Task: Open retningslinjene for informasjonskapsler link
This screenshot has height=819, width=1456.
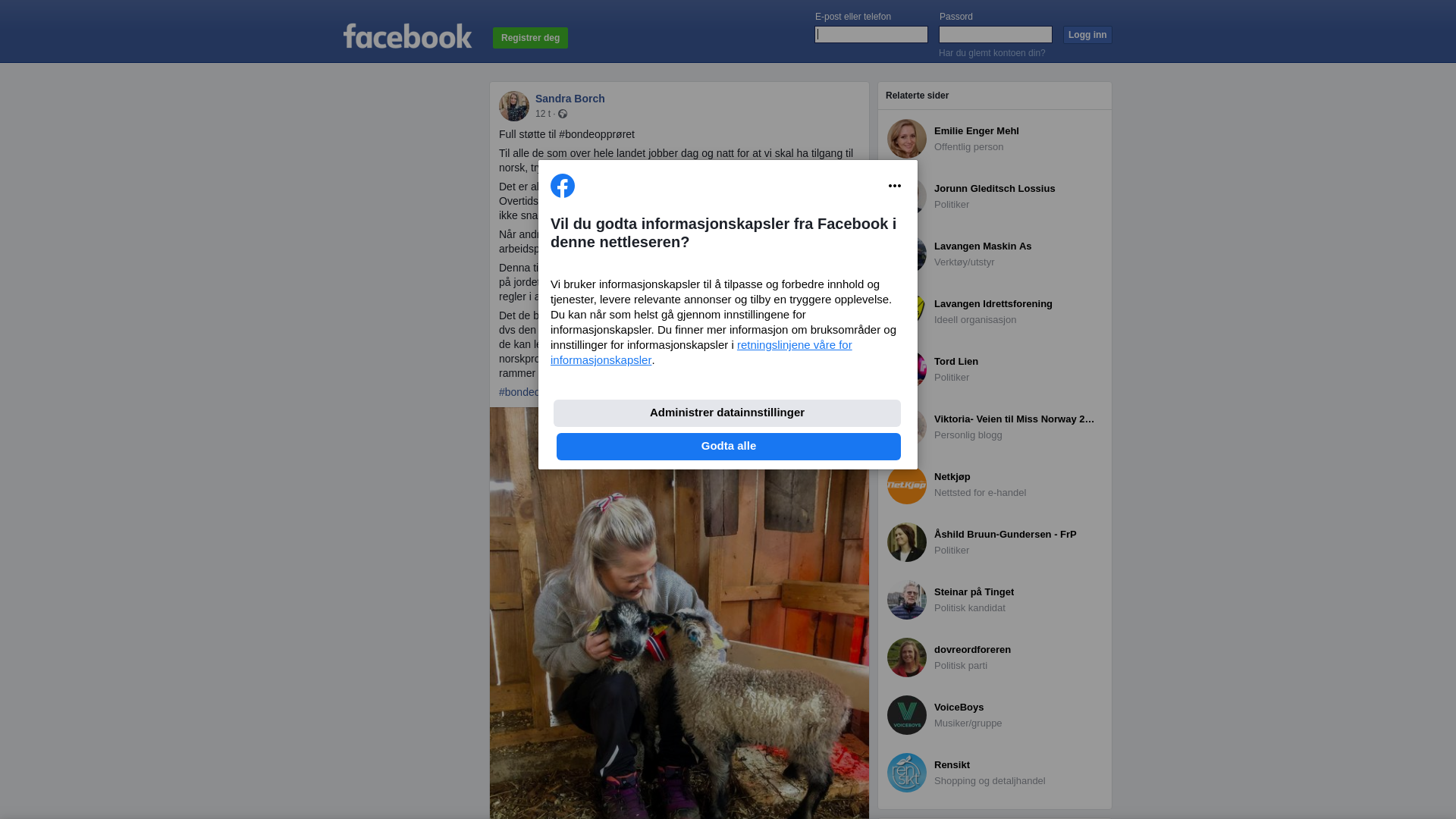Action: pyautogui.click(x=701, y=353)
